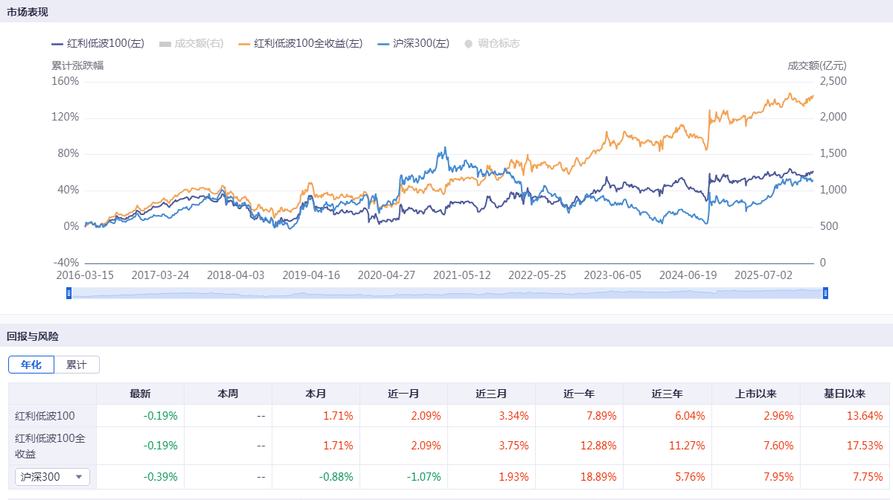
Task: Click the 近一年 column header
Action: (579, 393)
